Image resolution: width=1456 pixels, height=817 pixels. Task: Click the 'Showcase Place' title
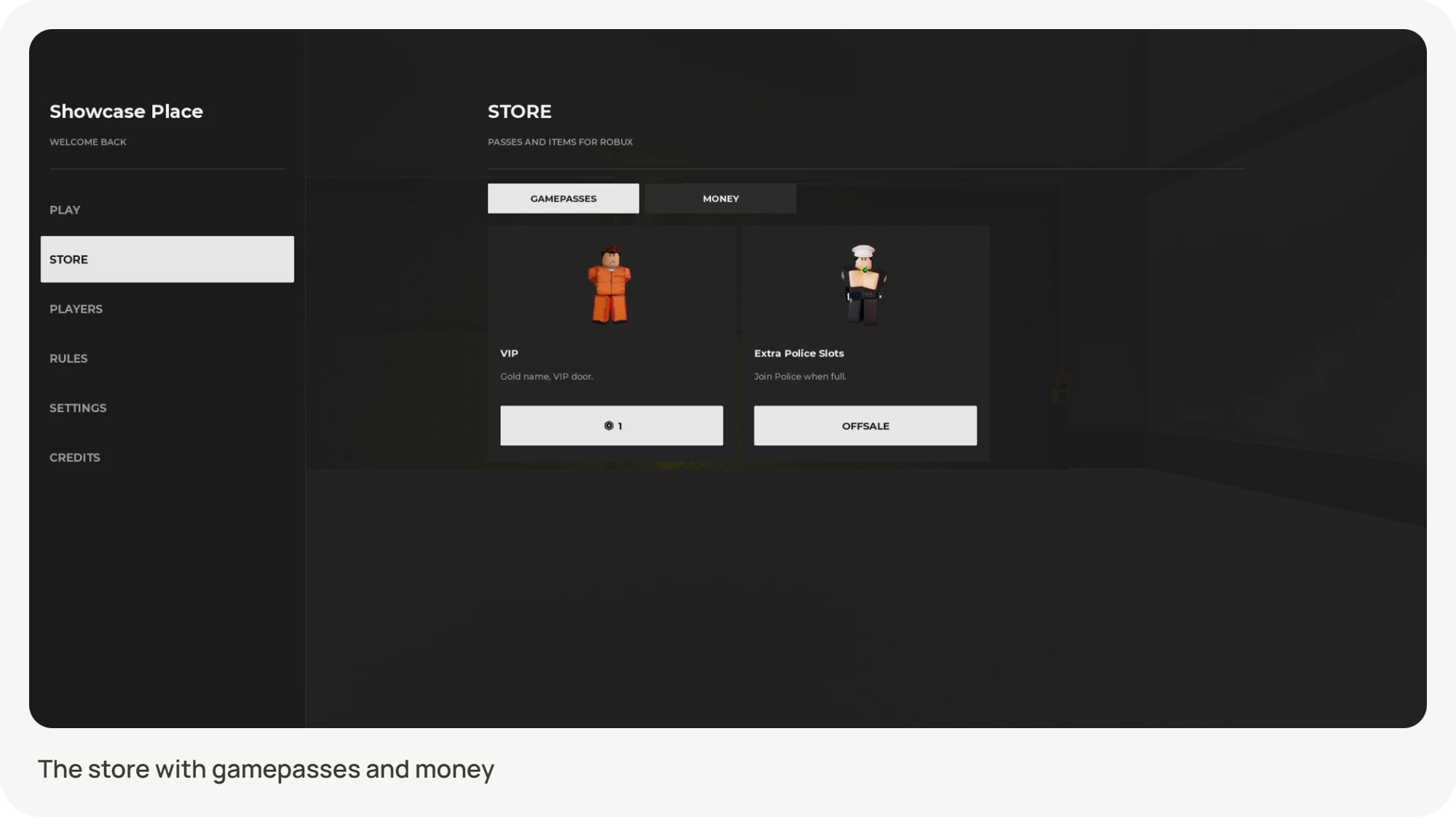point(126,111)
